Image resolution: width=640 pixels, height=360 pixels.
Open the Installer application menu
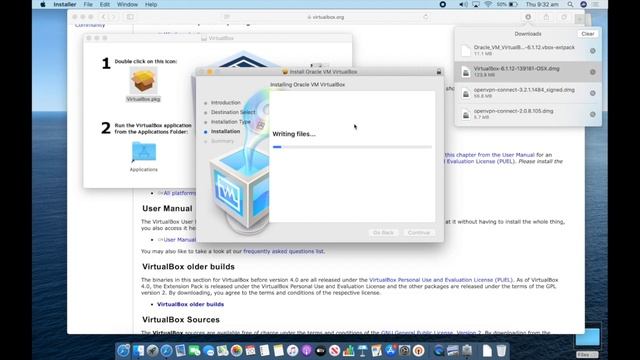click(x=64, y=4)
